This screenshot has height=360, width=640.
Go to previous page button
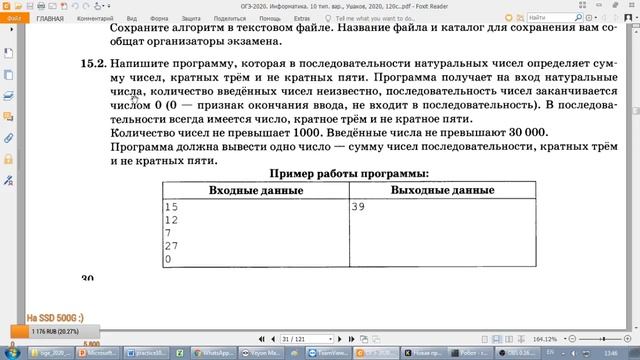(x=273, y=339)
